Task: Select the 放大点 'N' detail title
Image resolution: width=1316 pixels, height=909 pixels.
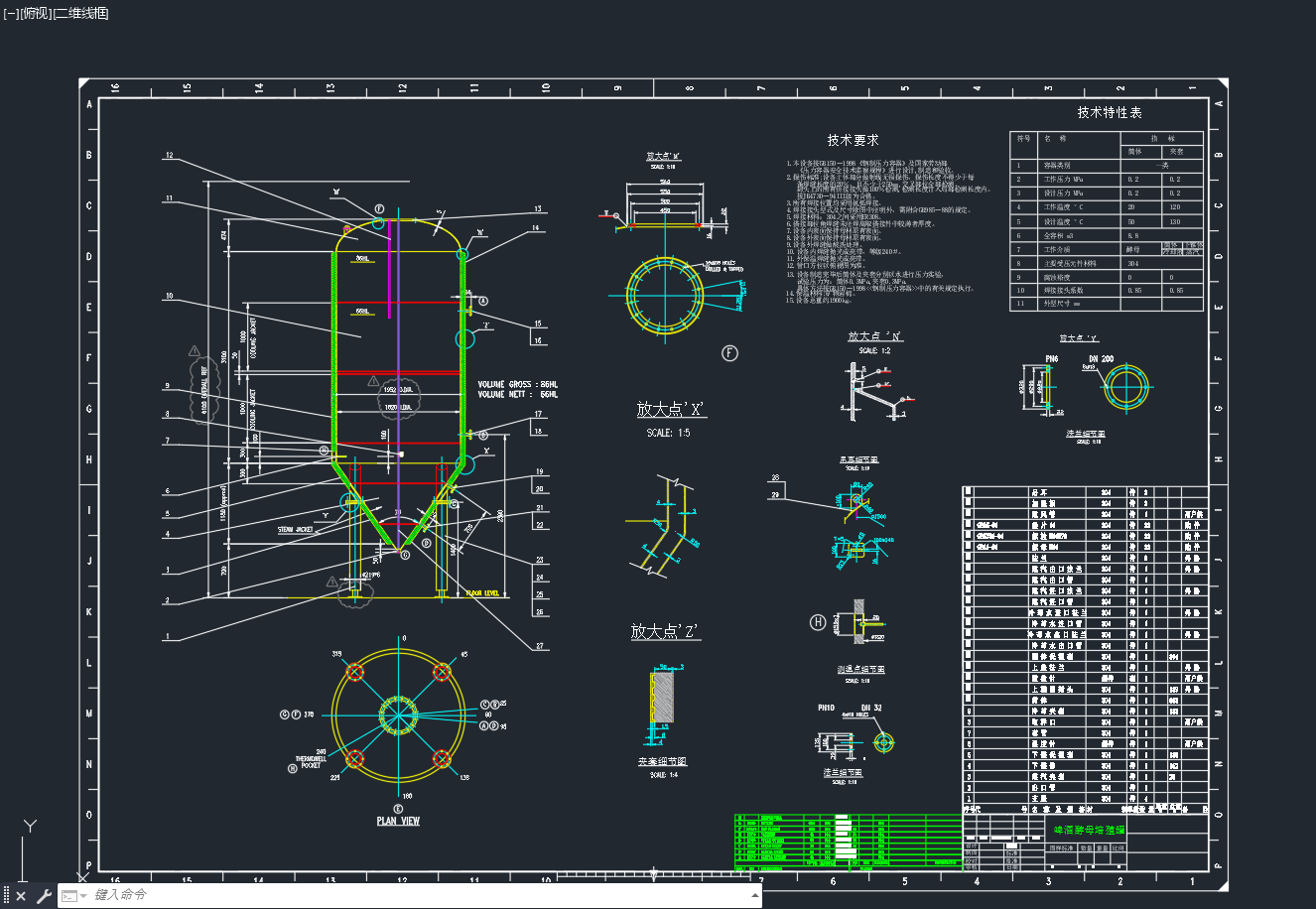Action: click(x=875, y=336)
